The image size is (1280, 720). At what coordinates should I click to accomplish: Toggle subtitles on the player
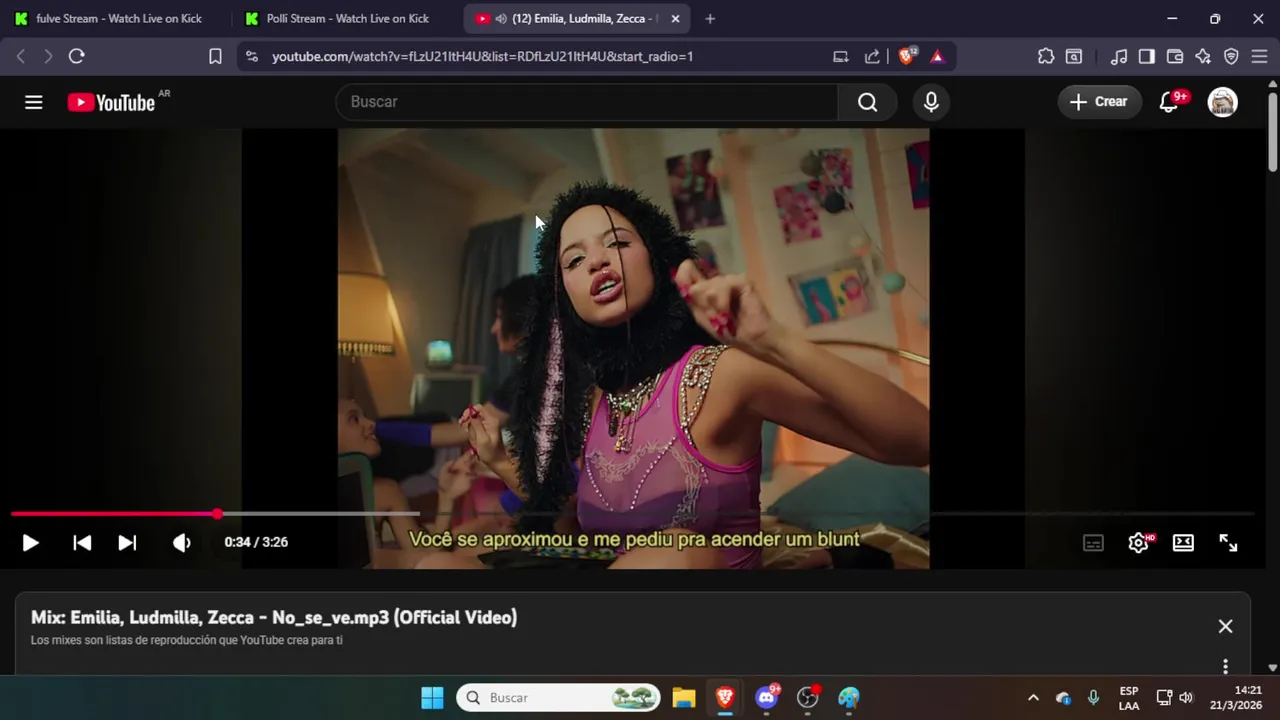[1093, 543]
